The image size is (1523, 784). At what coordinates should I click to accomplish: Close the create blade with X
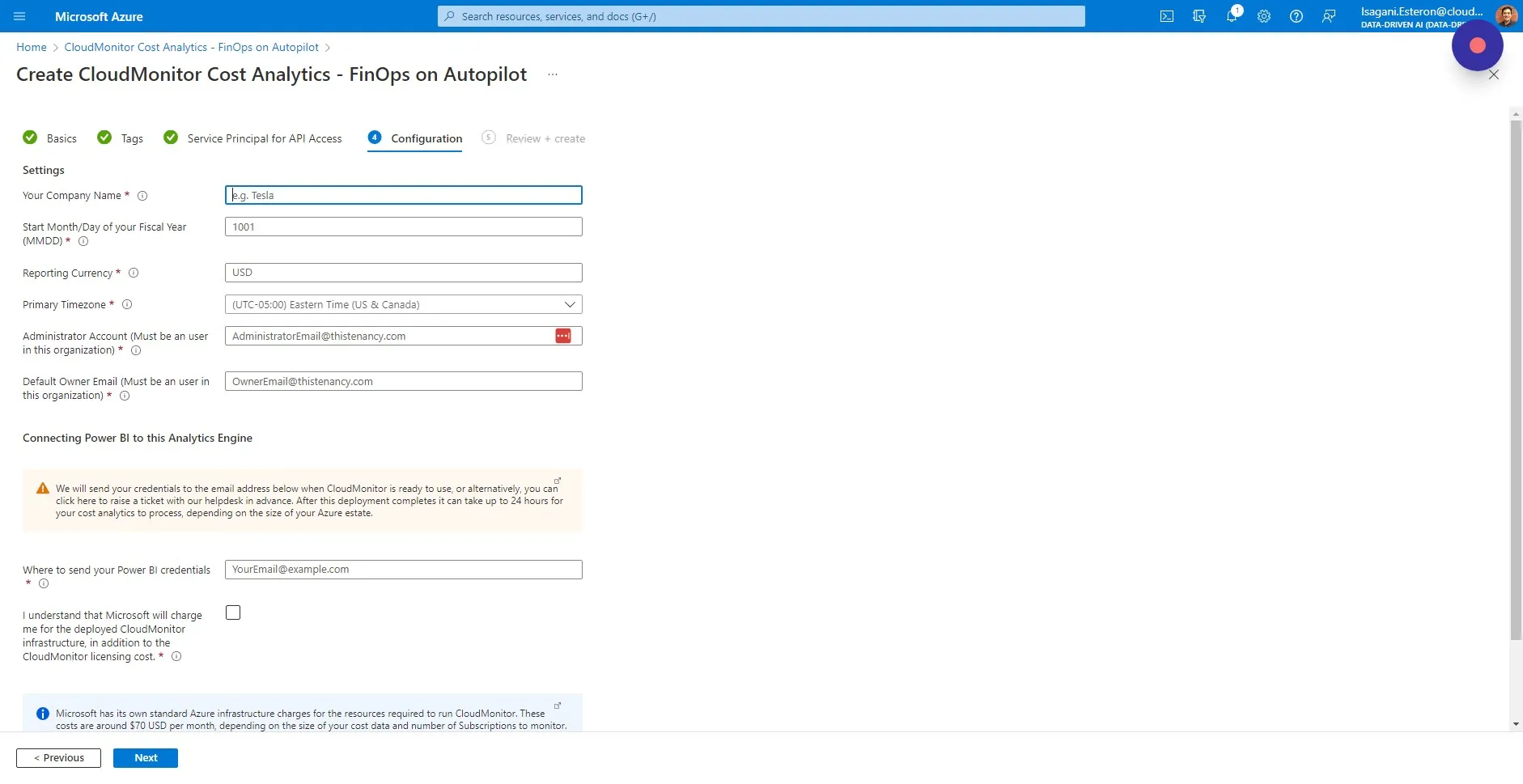tap(1494, 74)
